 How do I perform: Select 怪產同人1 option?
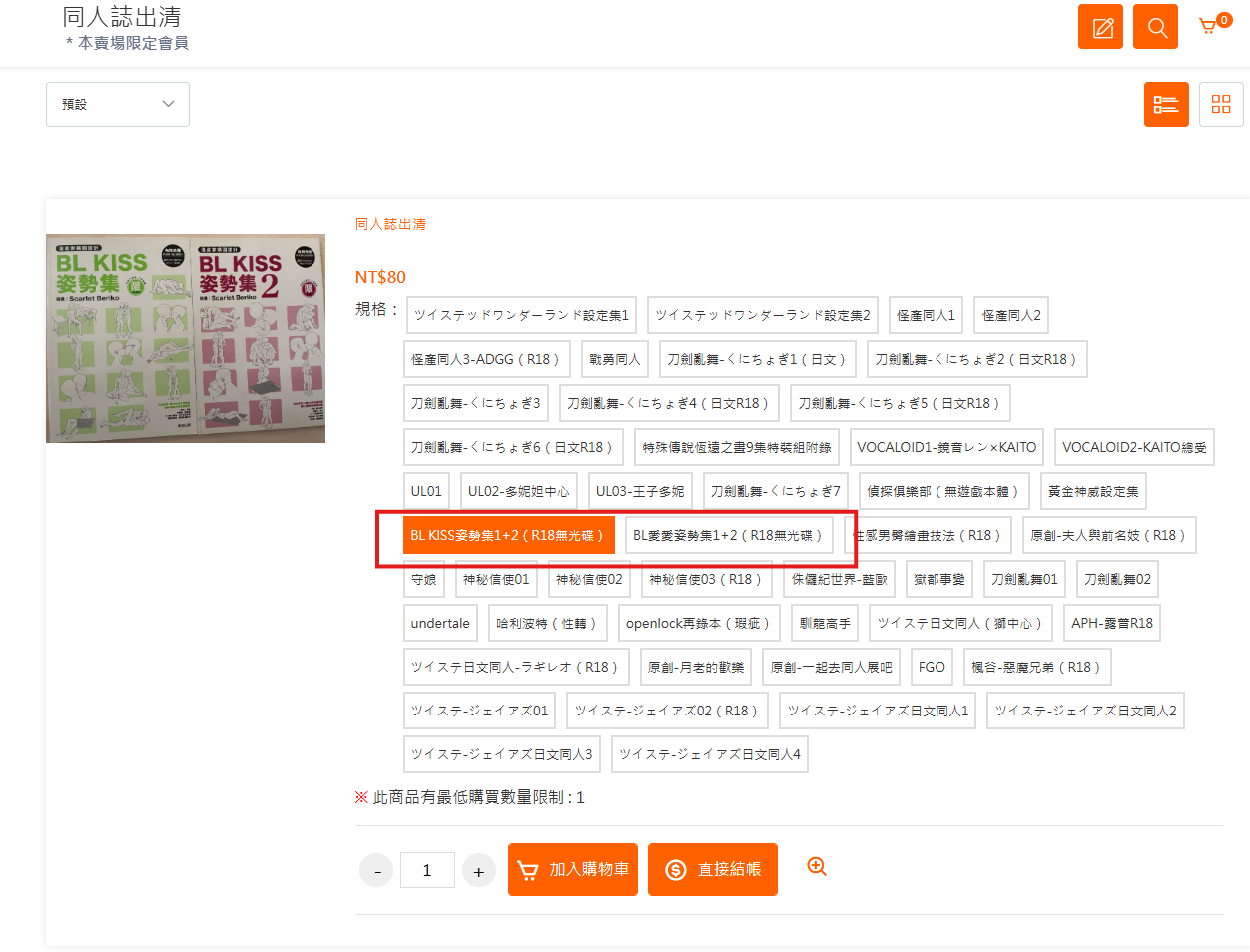pyautogui.click(x=926, y=315)
